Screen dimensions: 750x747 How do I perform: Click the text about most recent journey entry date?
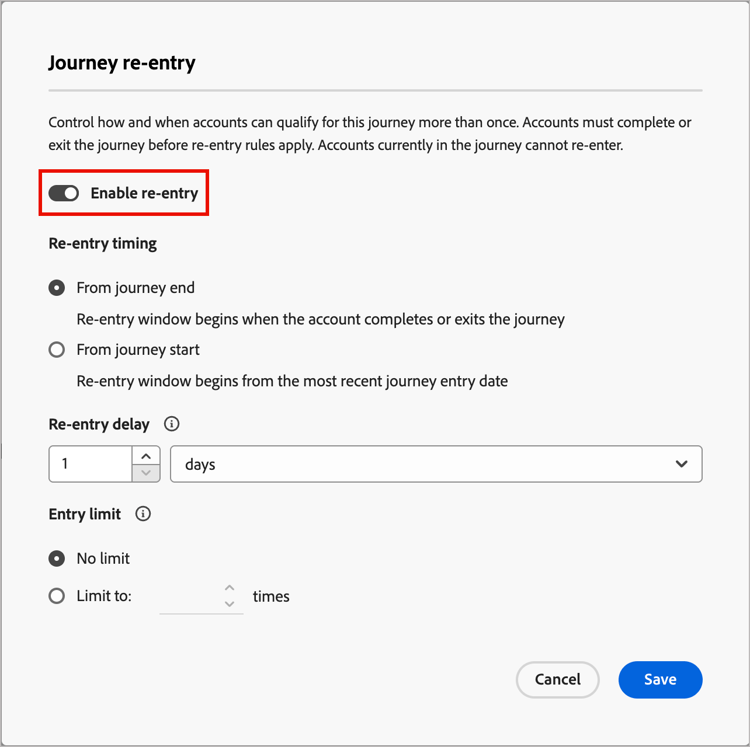point(292,381)
